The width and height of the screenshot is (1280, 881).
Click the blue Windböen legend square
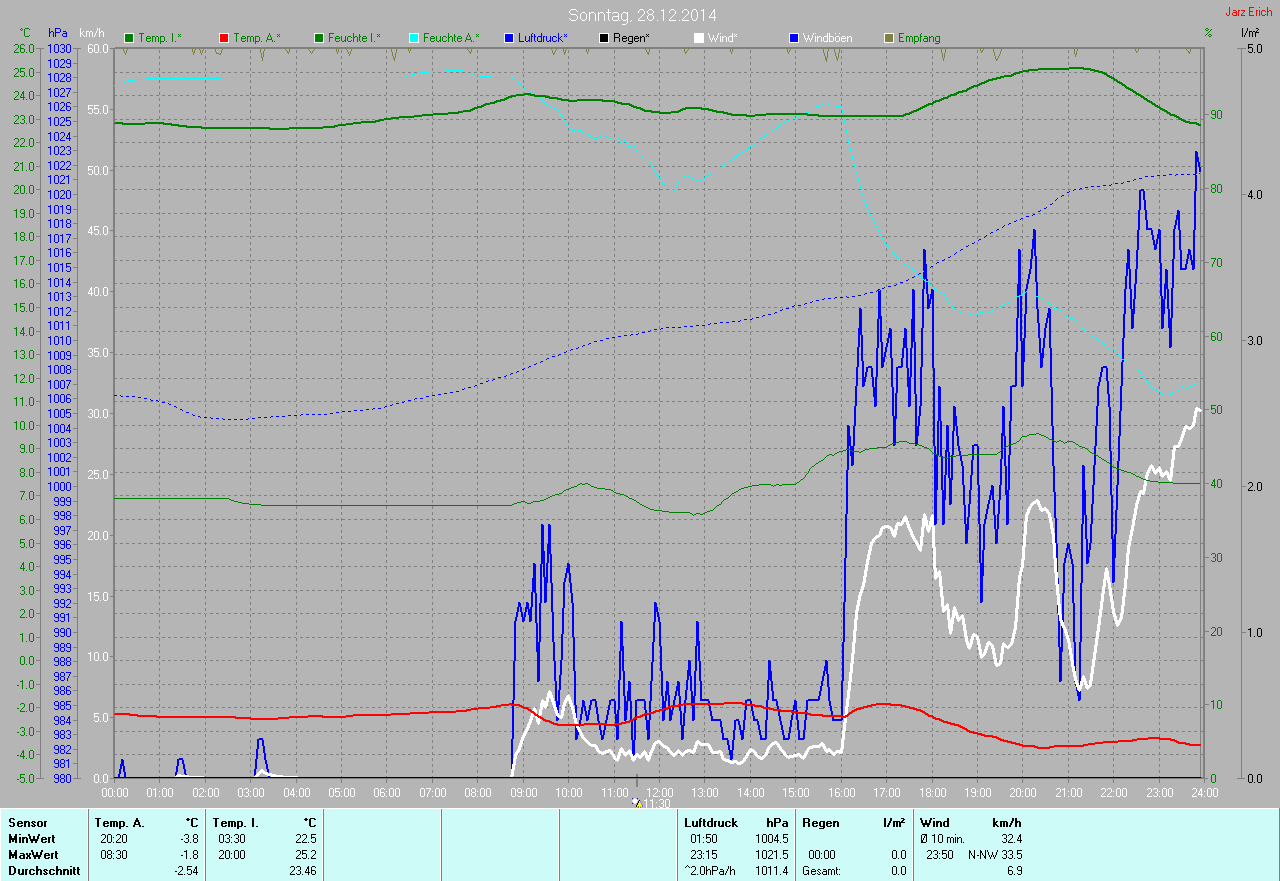(x=794, y=38)
